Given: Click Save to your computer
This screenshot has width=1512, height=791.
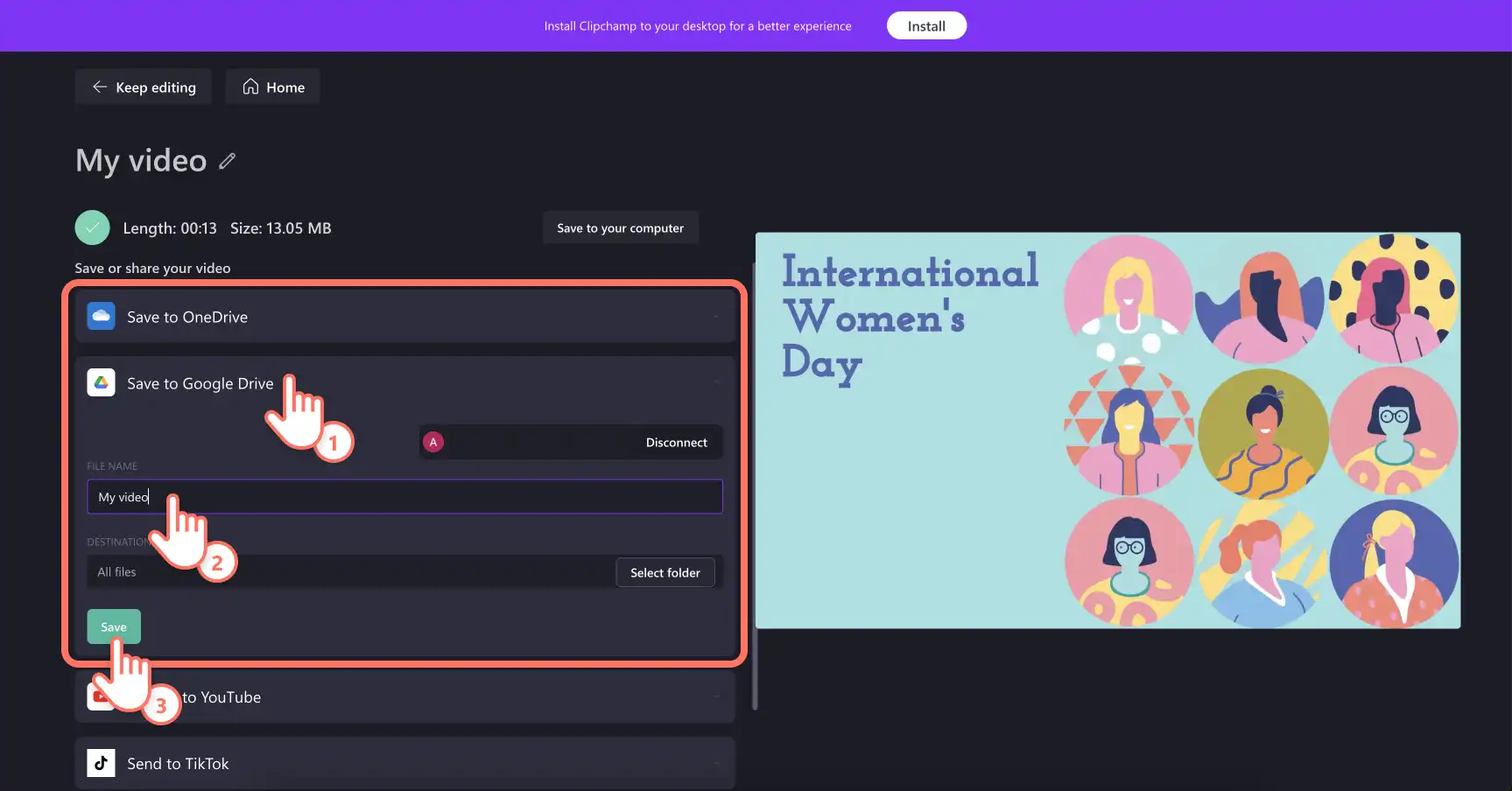Looking at the screenshot, I should coord(621,227).
